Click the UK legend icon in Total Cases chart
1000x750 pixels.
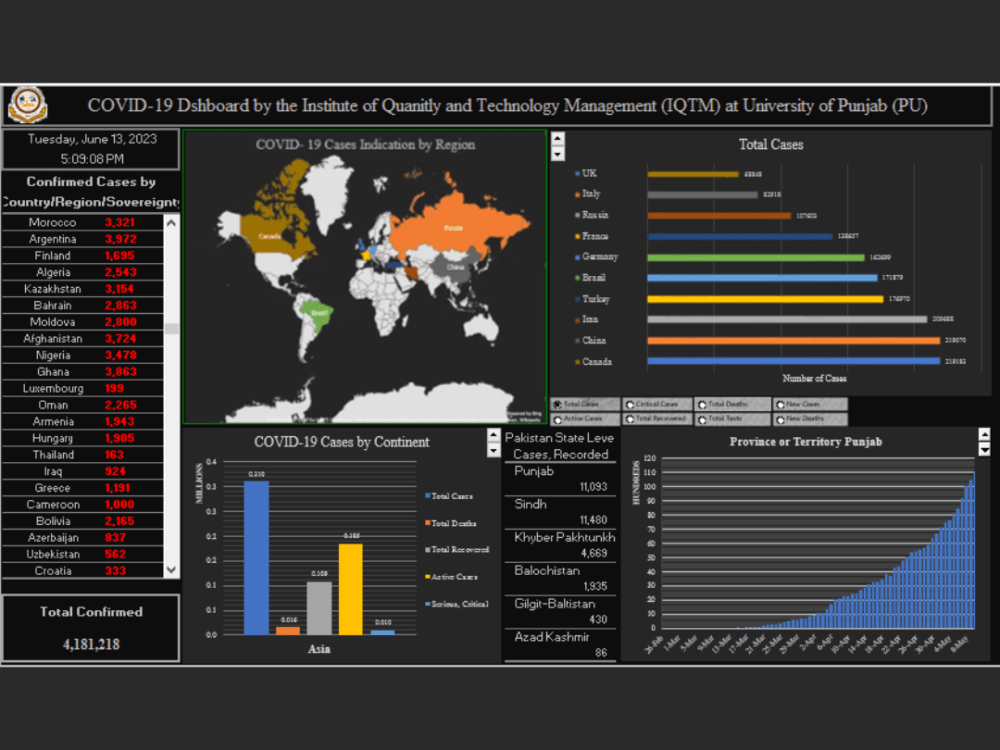pyautogui.click(x=577, y=173)
